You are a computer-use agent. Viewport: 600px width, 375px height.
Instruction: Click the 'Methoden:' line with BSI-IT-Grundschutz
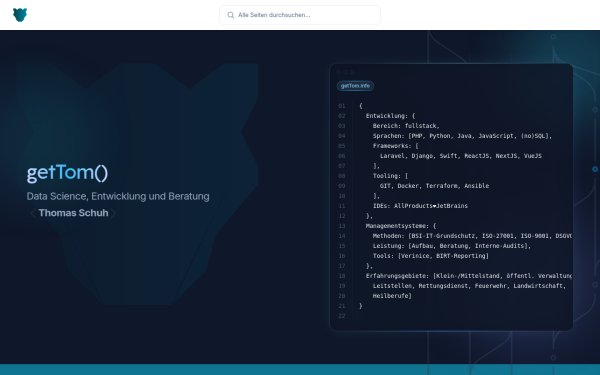(472, 236)
